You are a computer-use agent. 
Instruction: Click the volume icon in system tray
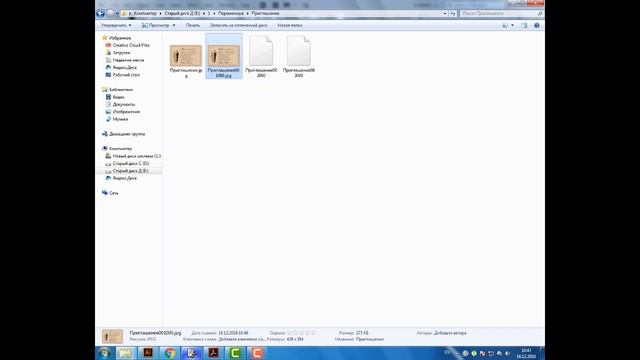coord(507,353)
